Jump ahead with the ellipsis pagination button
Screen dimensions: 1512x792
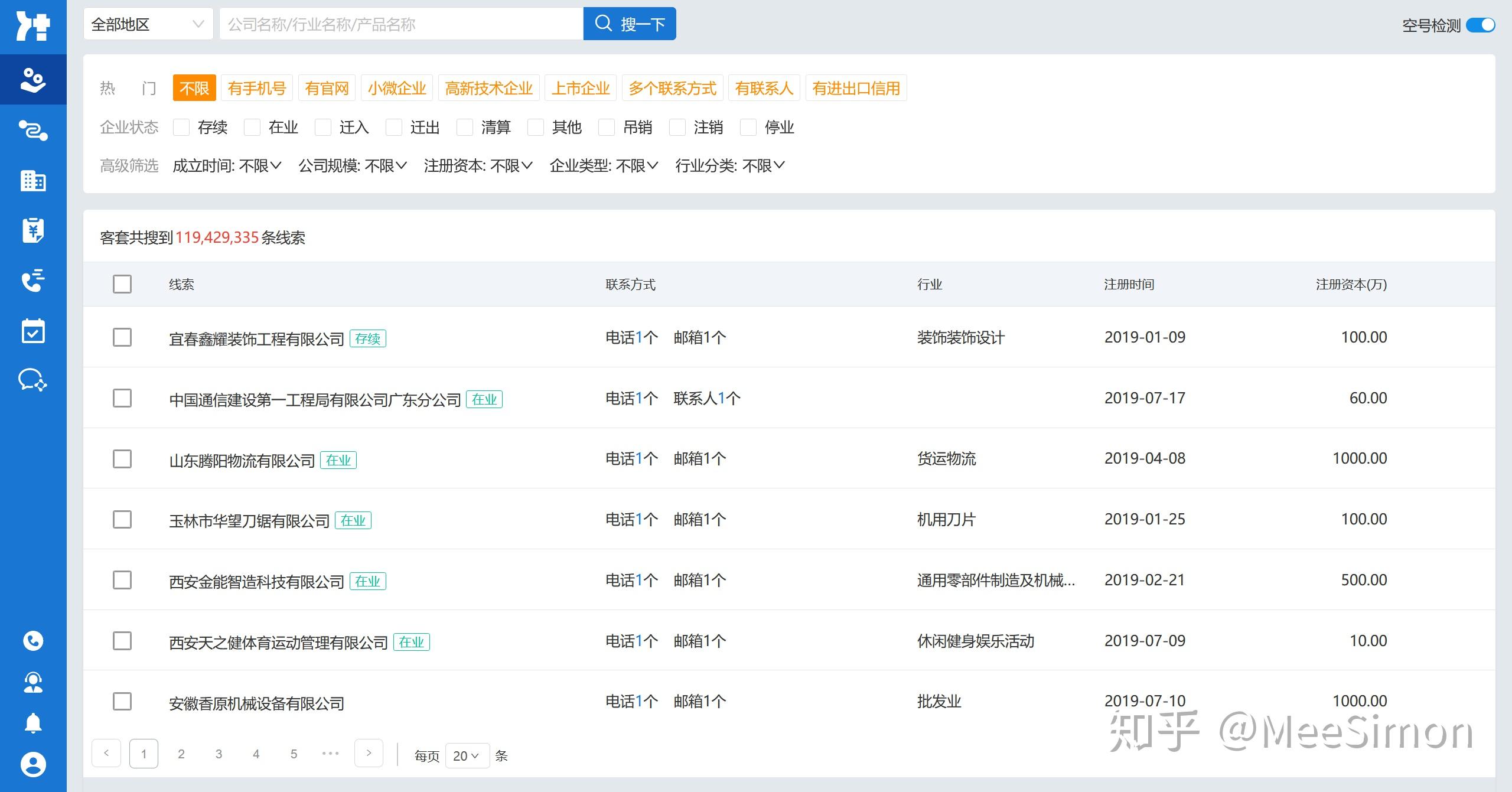331,754
